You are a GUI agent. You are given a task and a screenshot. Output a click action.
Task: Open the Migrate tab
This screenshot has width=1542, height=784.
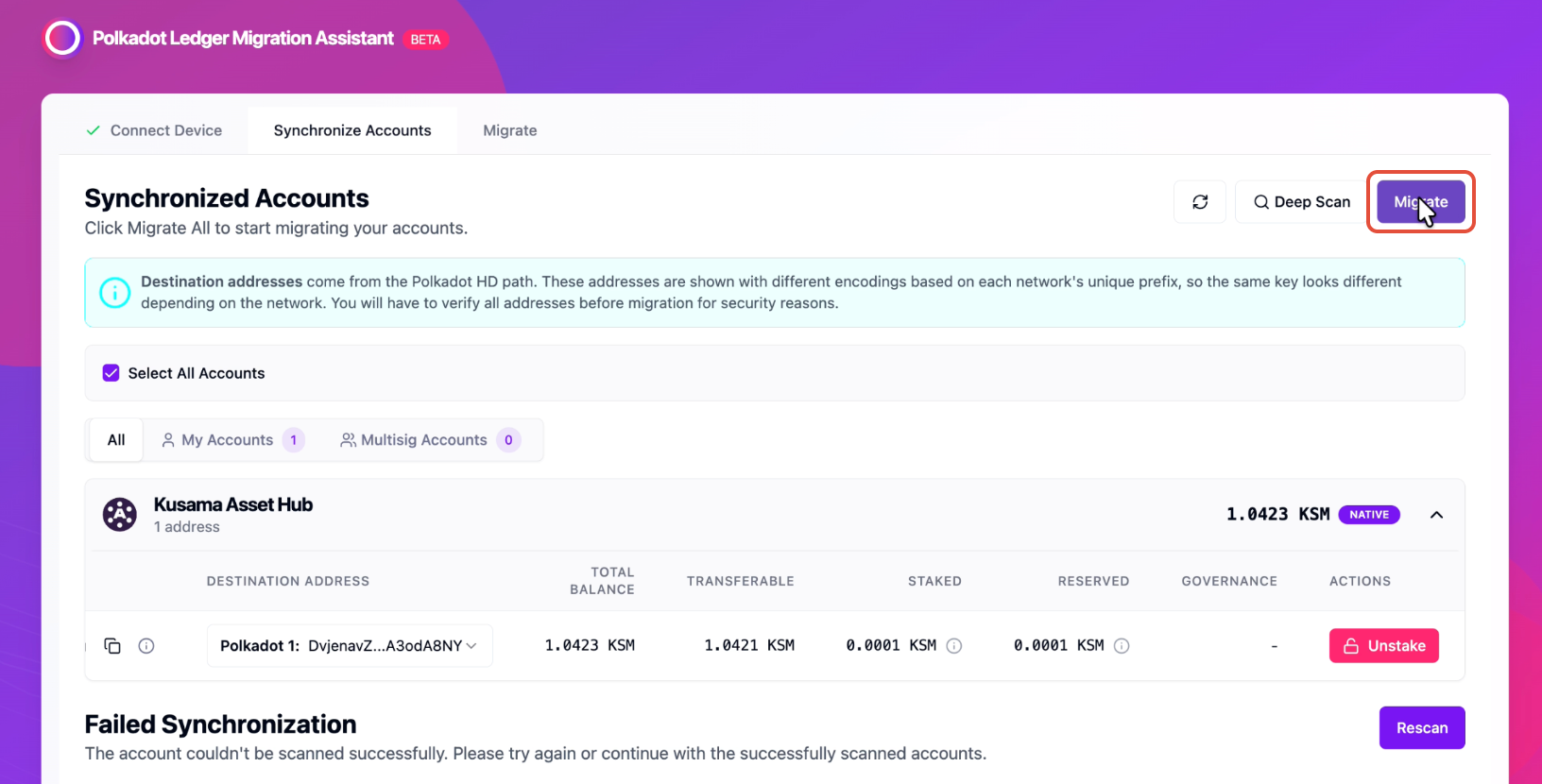tap(510, 130)
